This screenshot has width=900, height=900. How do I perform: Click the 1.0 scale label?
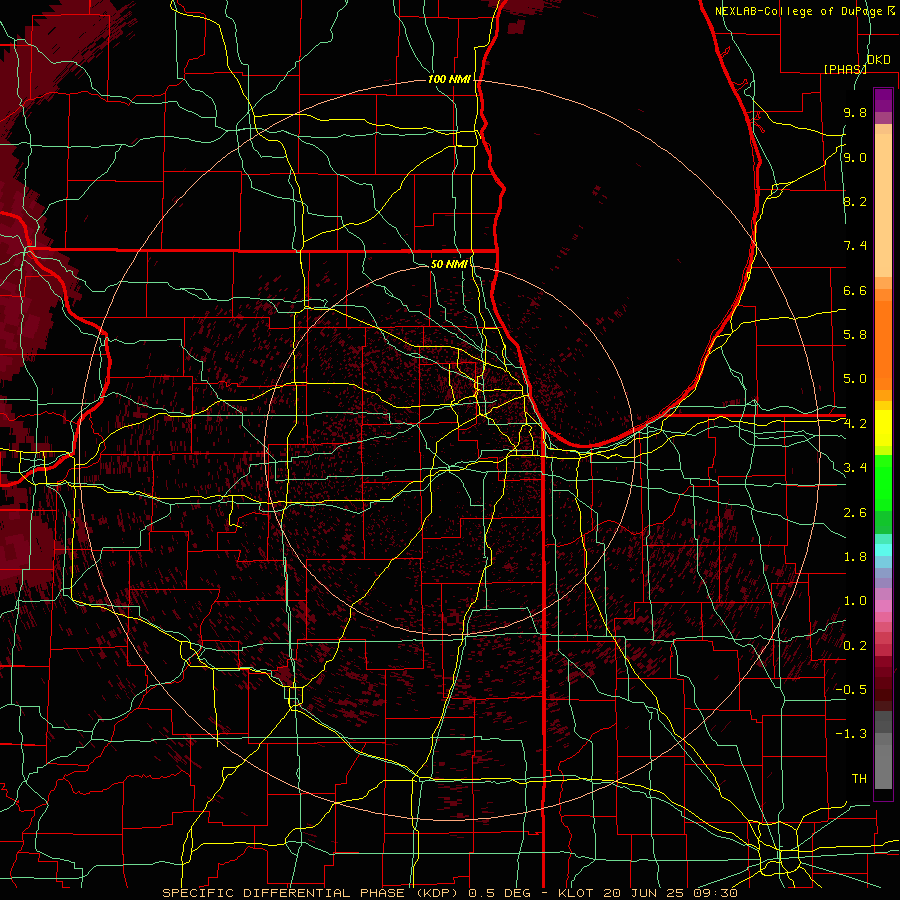pyautogui.click(x=855, y=601)
